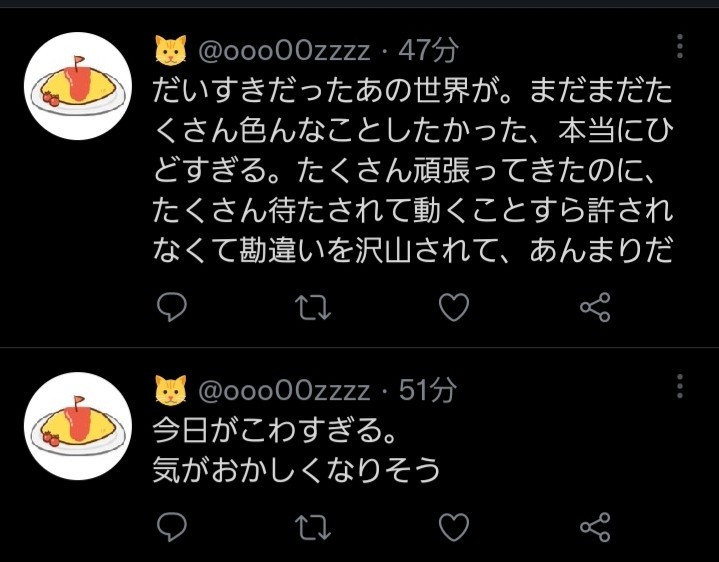
Task: Like the 51分 tweet
Action: 454,527
